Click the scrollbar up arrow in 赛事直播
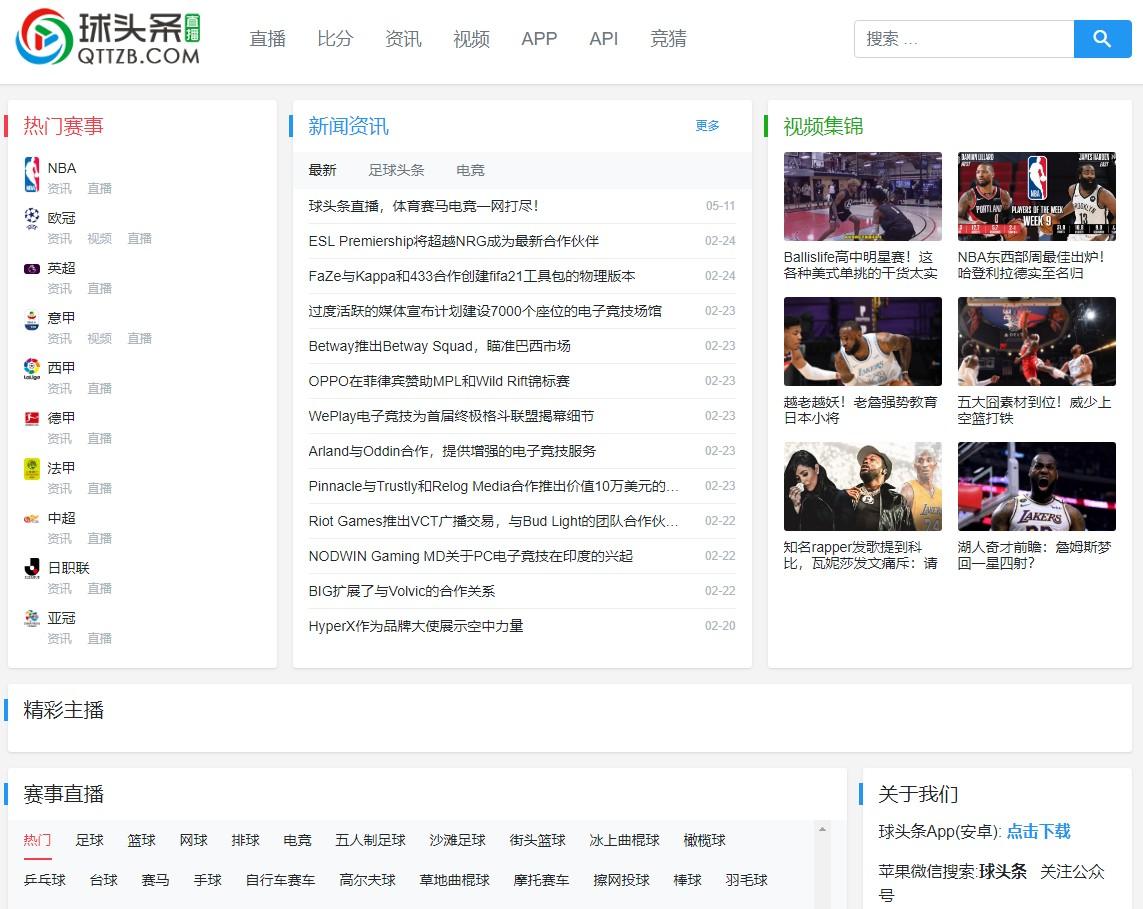The image size is (1143, 909). point(823,829)
